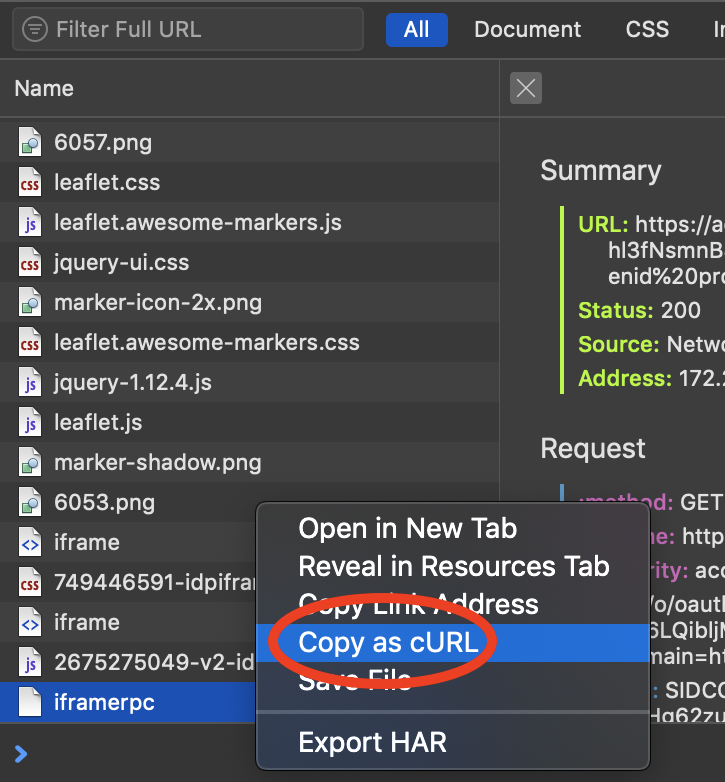725x782 pixels.
Task: Type in the Filter Full URL field
Action: 200,30
